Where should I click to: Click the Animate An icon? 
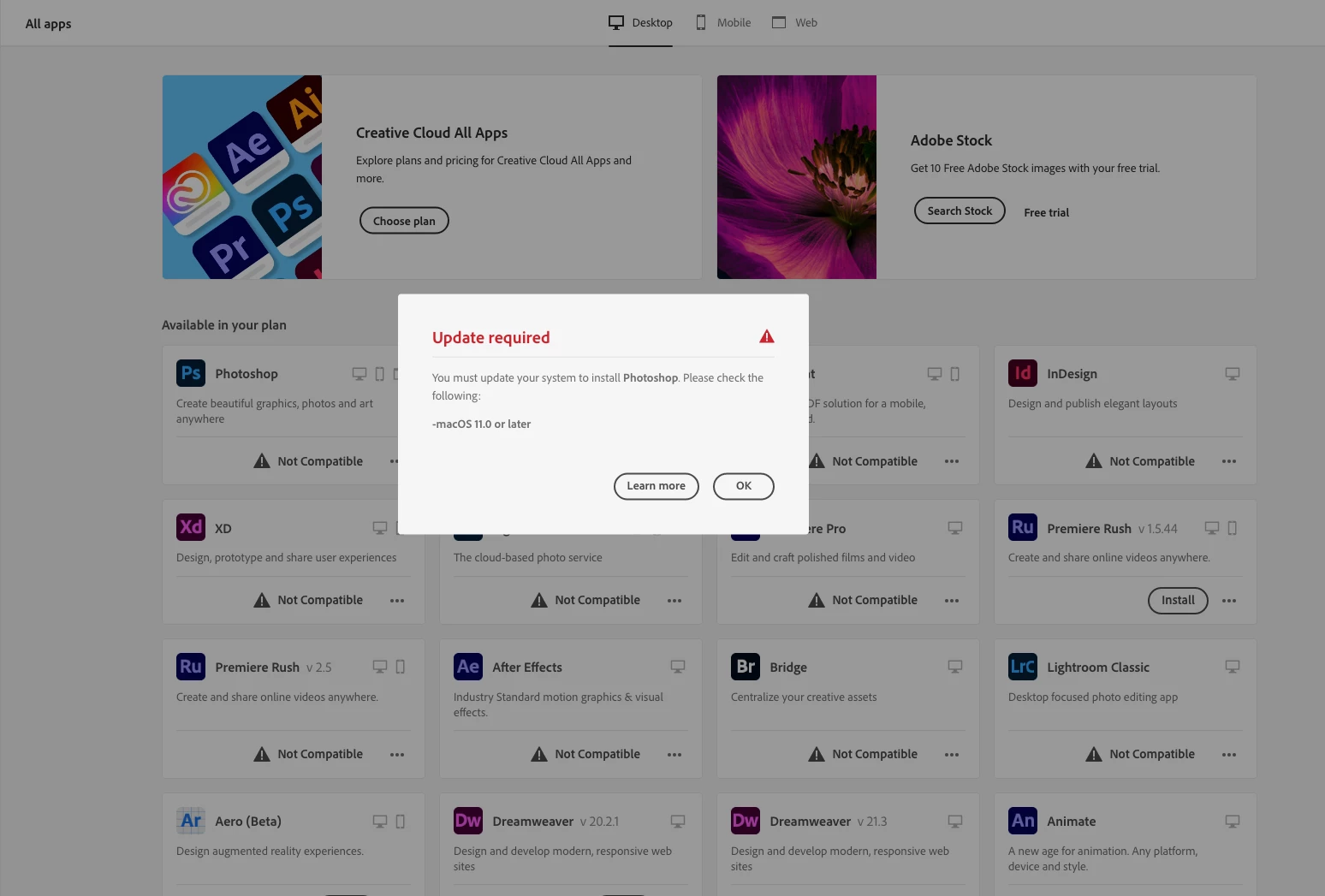1023,821
